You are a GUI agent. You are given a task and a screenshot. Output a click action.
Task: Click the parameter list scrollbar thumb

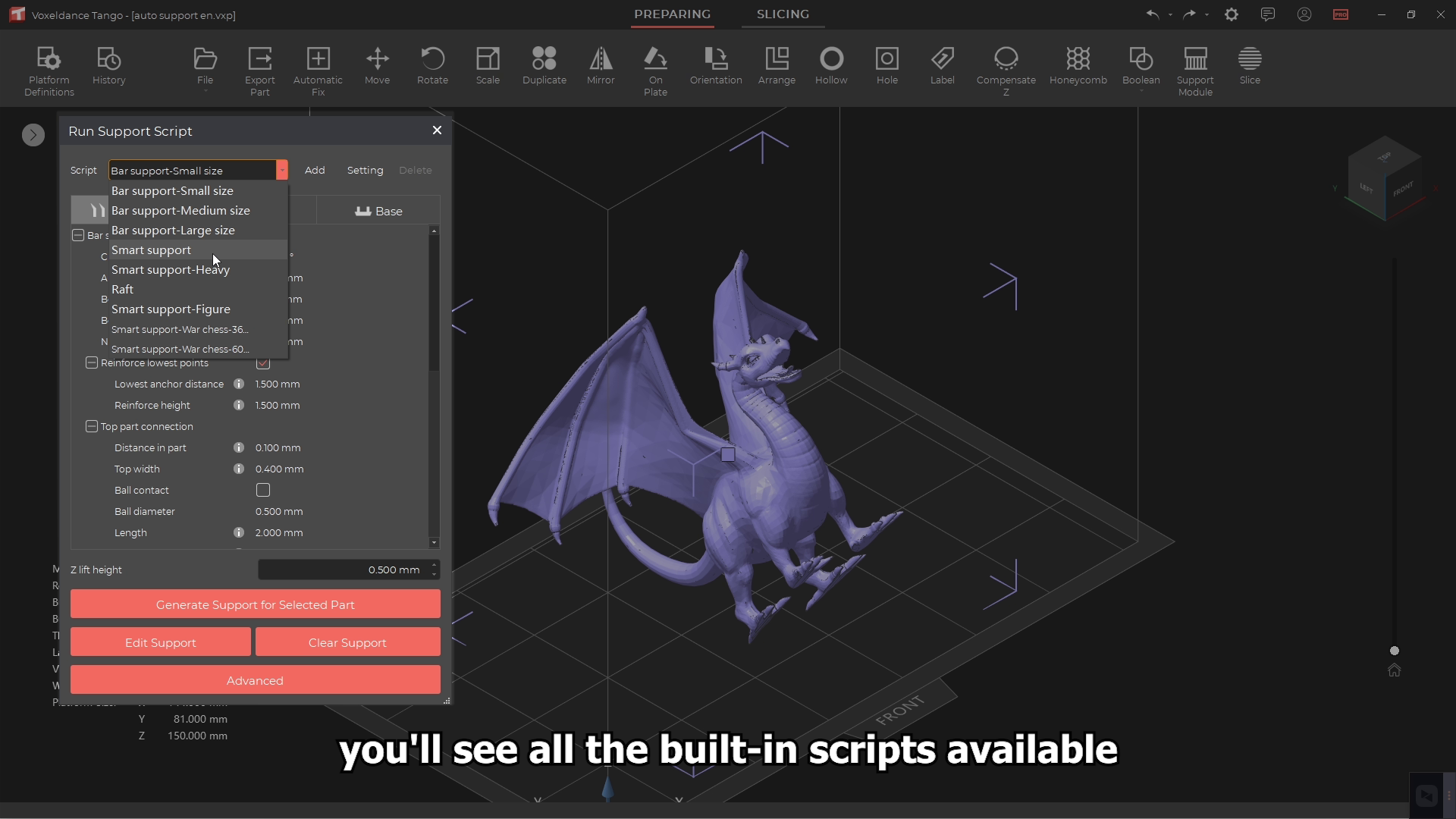pos(434,303)
